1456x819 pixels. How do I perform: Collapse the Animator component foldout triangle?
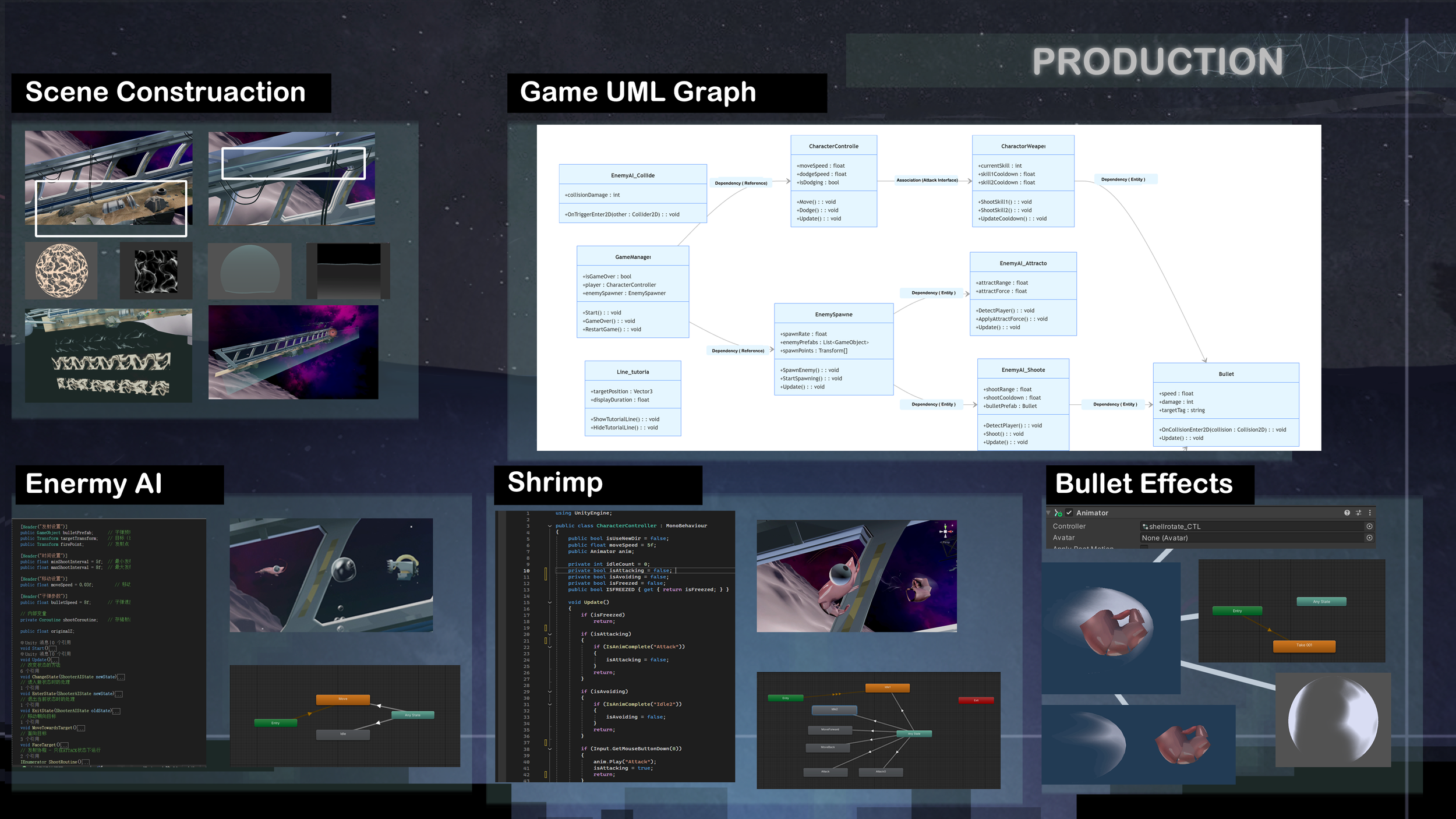point(1049,513)
